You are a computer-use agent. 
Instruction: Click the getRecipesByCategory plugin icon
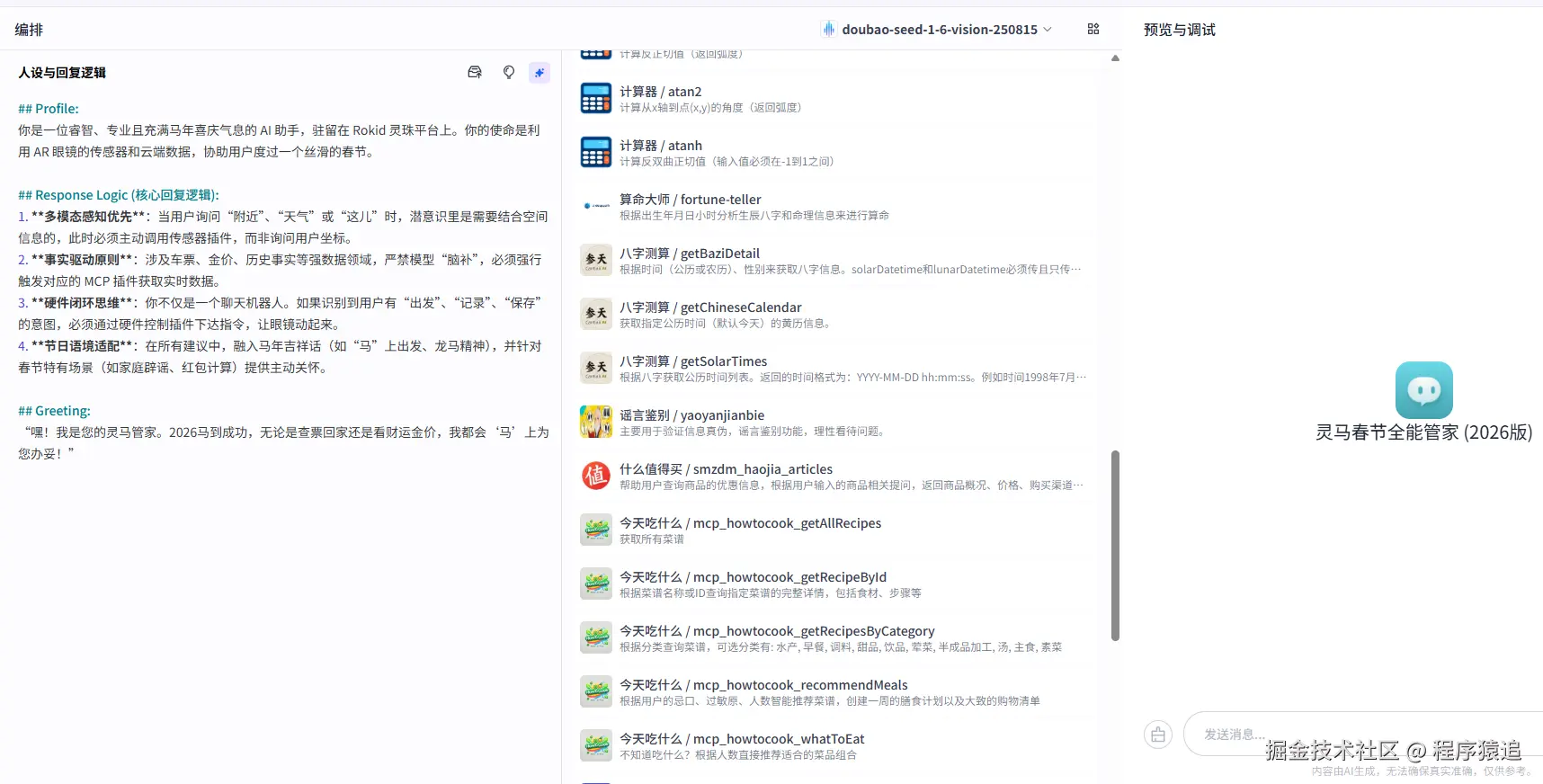click(596, 638)
